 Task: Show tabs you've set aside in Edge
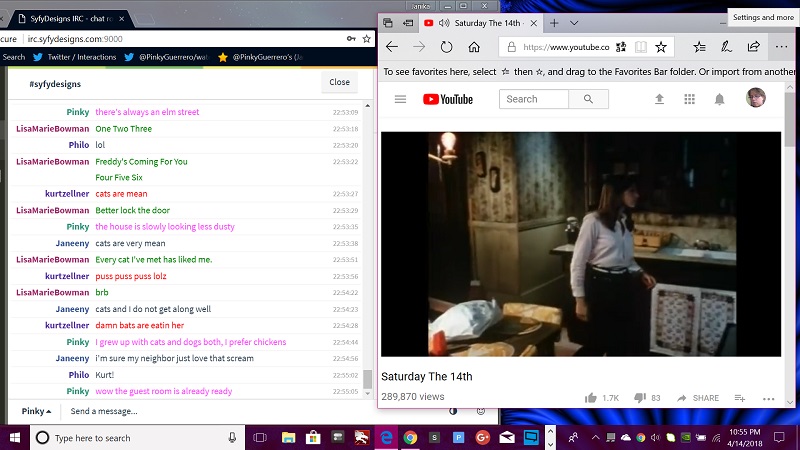pos(388,23)
